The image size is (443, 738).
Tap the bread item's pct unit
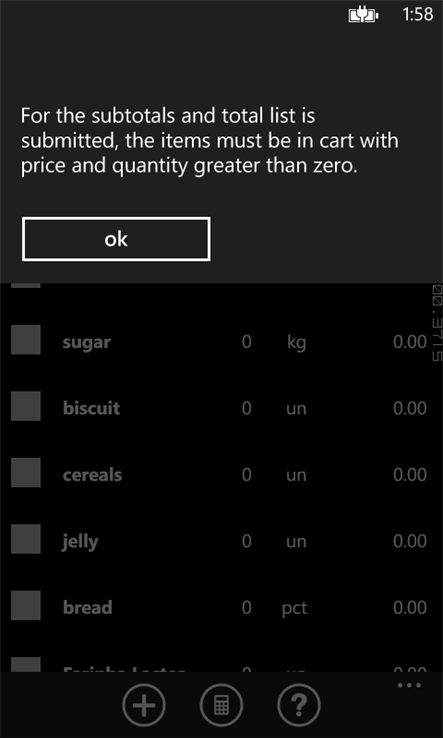[294, 609]
